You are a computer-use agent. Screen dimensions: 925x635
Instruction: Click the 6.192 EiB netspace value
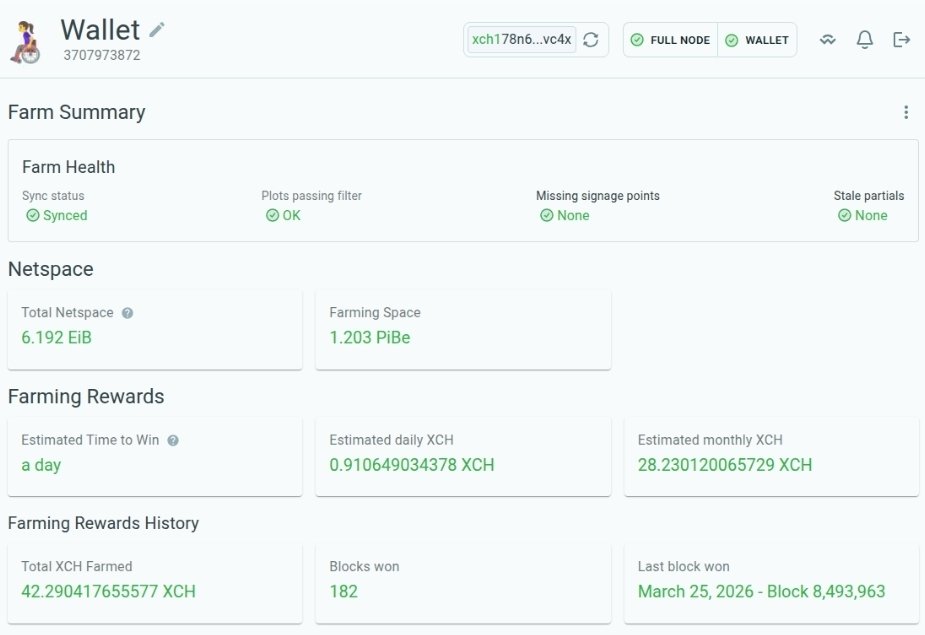click(57, 338)
